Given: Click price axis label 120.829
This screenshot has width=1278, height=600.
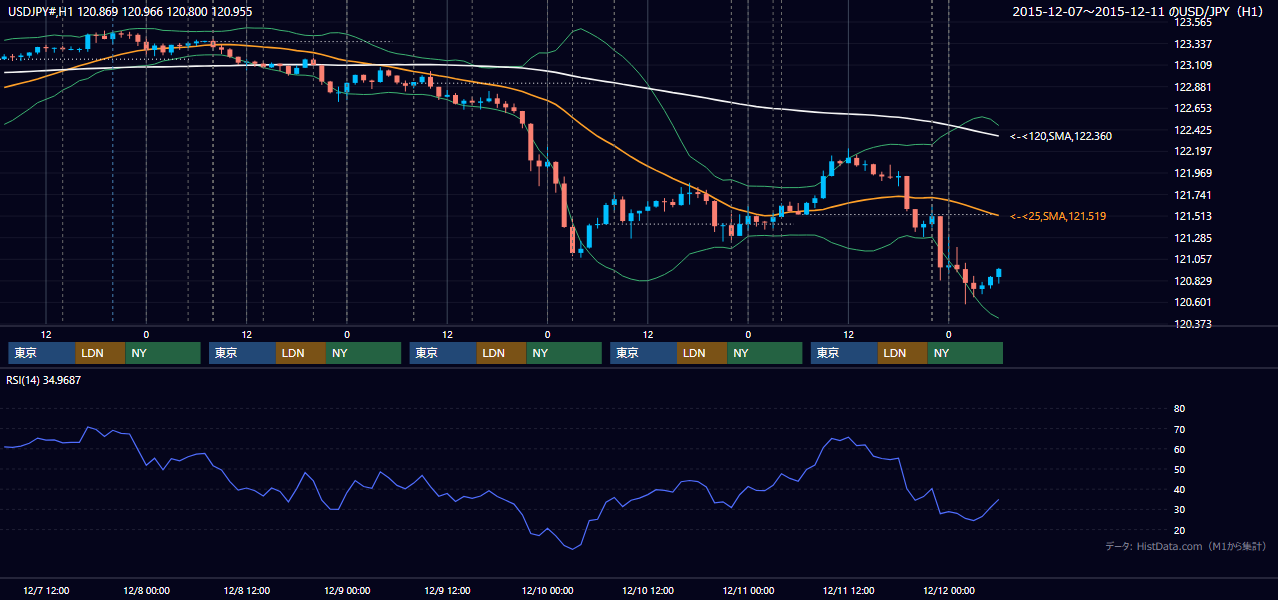Looking at the screenshot, I should click(1193, 281).
